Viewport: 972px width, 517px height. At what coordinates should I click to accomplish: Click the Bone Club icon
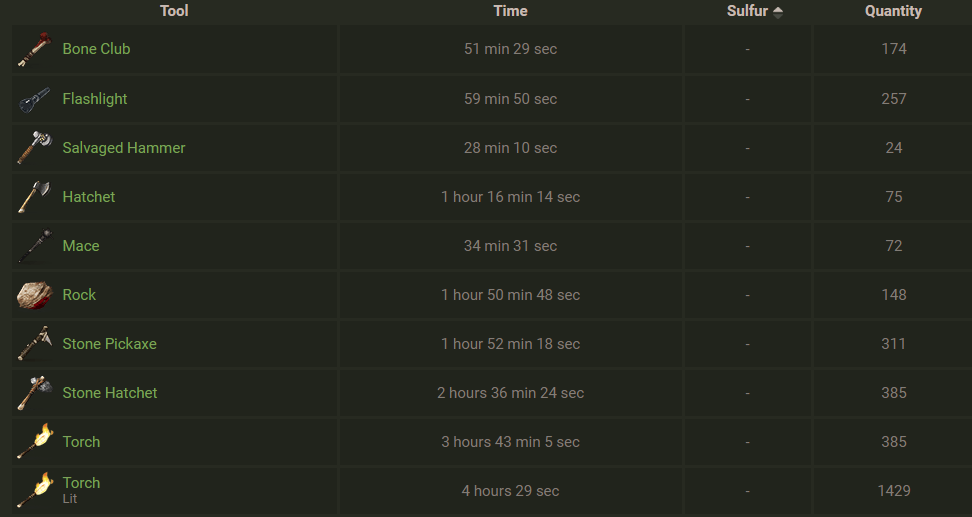35,50
